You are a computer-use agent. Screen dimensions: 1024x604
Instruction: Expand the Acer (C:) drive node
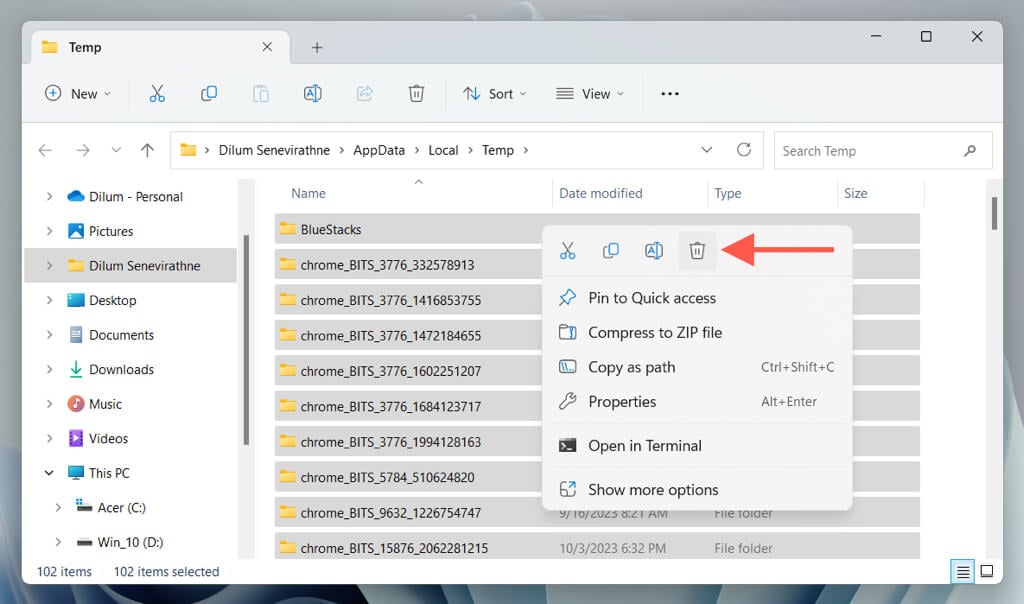(57, 507)
